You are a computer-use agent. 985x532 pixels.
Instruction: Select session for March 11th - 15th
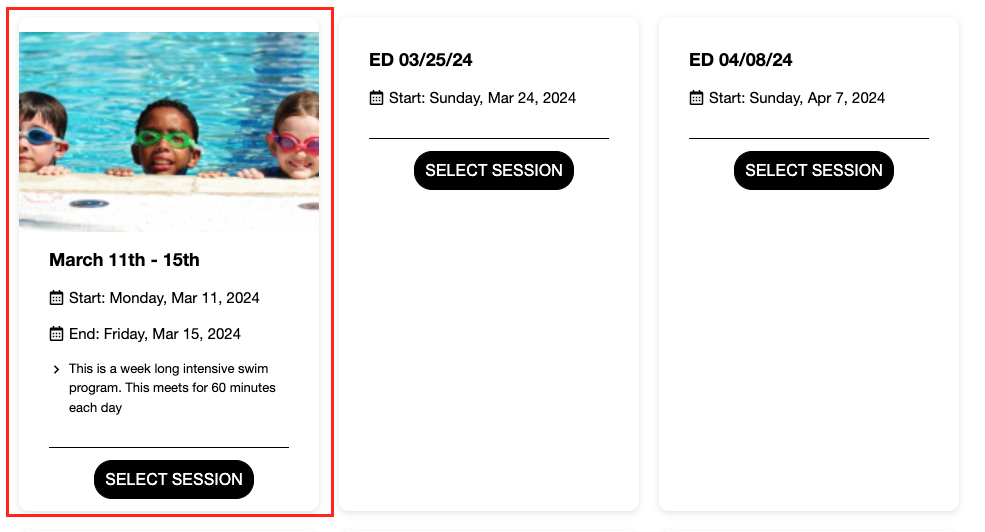pyautogui.click(x=174, y=480)
